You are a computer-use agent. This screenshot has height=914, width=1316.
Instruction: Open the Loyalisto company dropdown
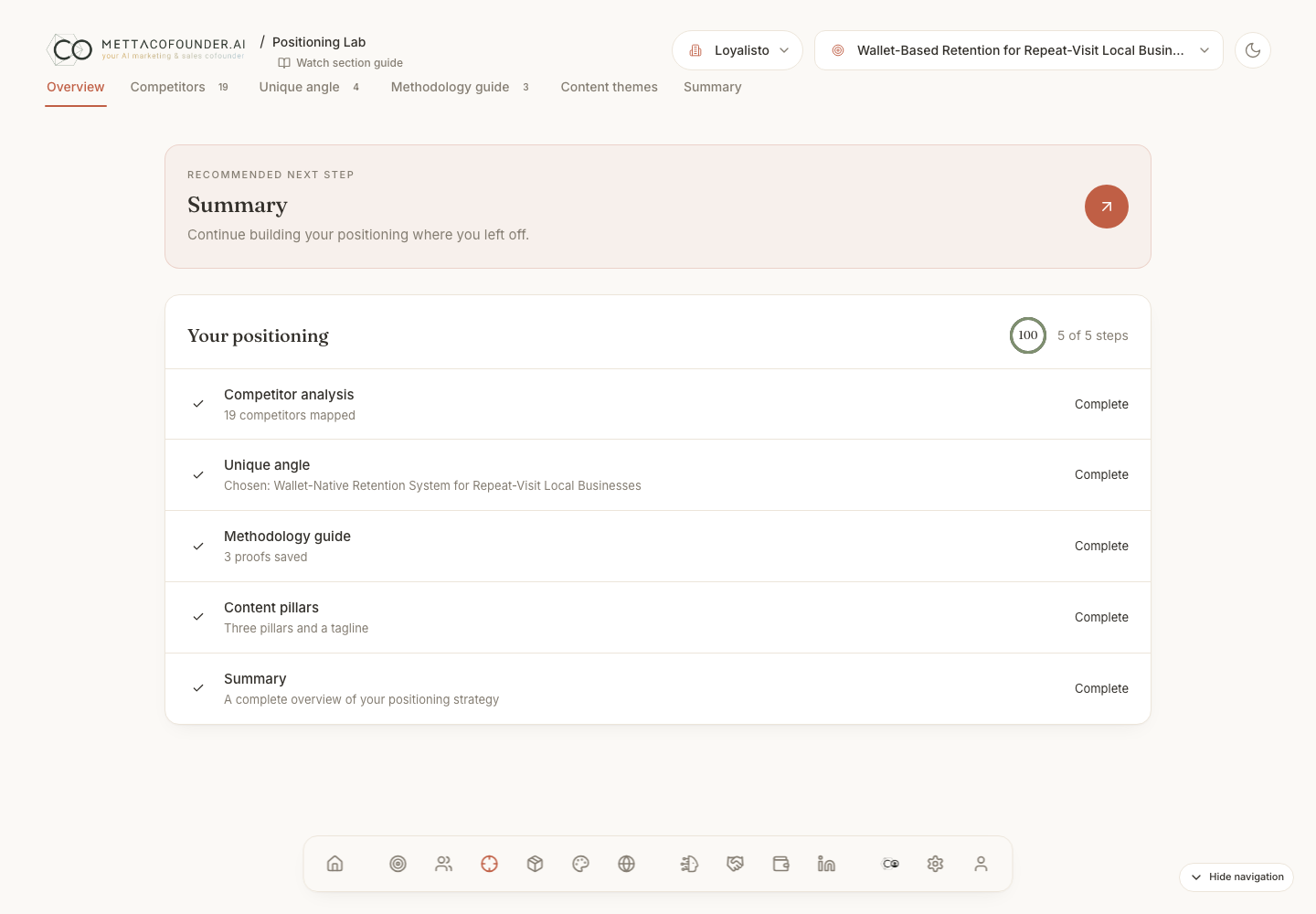pos(738,50)
